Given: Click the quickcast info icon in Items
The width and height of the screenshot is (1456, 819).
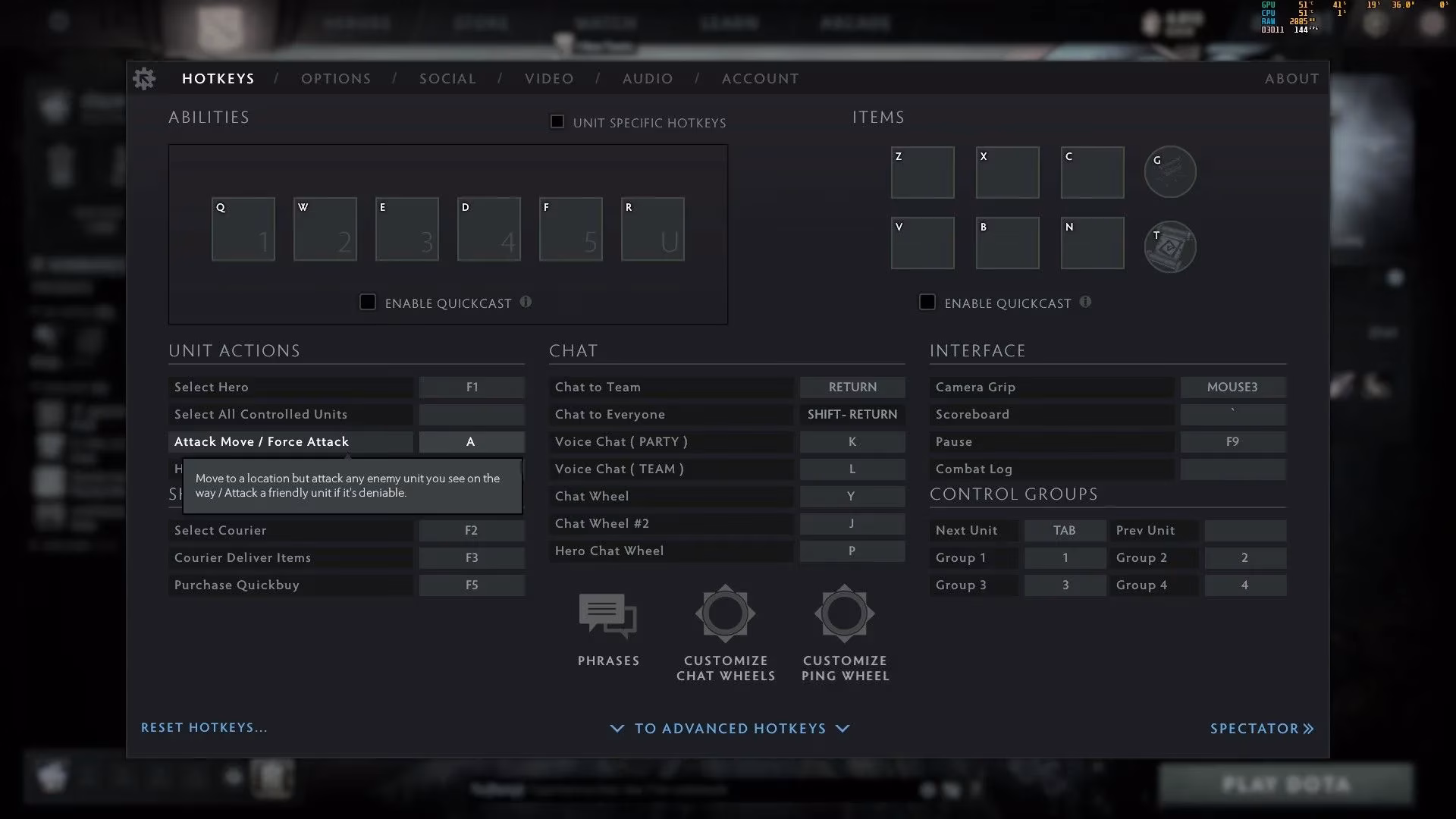Looking at the screenshot, I should click(x=1086, y=301).
